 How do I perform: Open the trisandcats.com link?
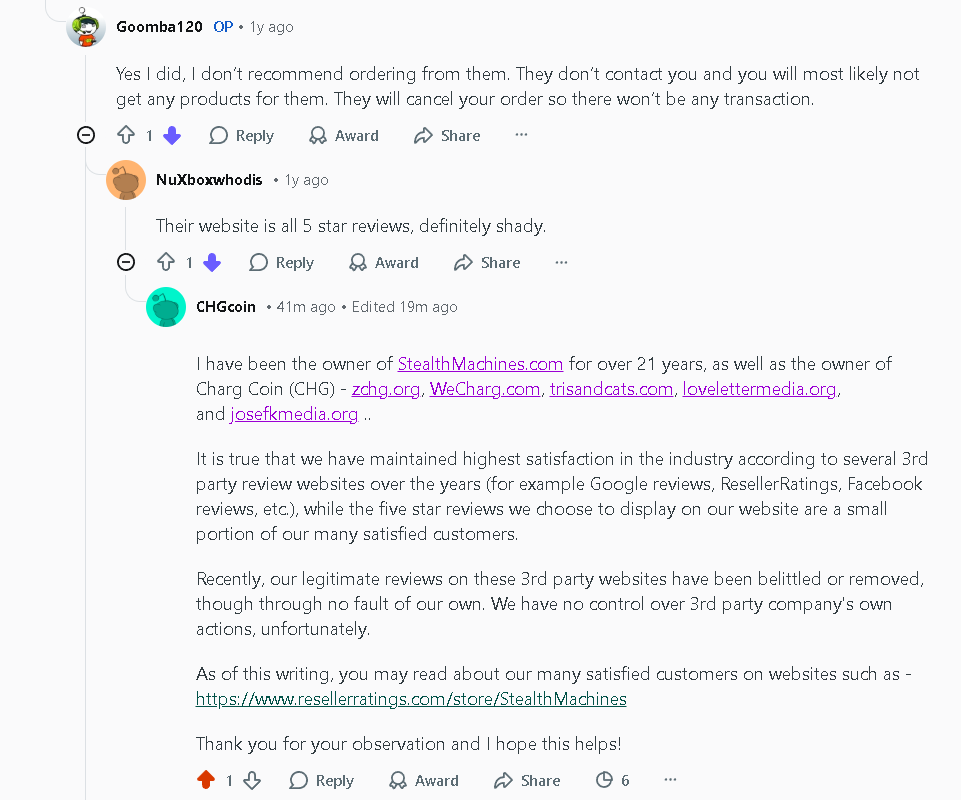(x=611, y=389)
